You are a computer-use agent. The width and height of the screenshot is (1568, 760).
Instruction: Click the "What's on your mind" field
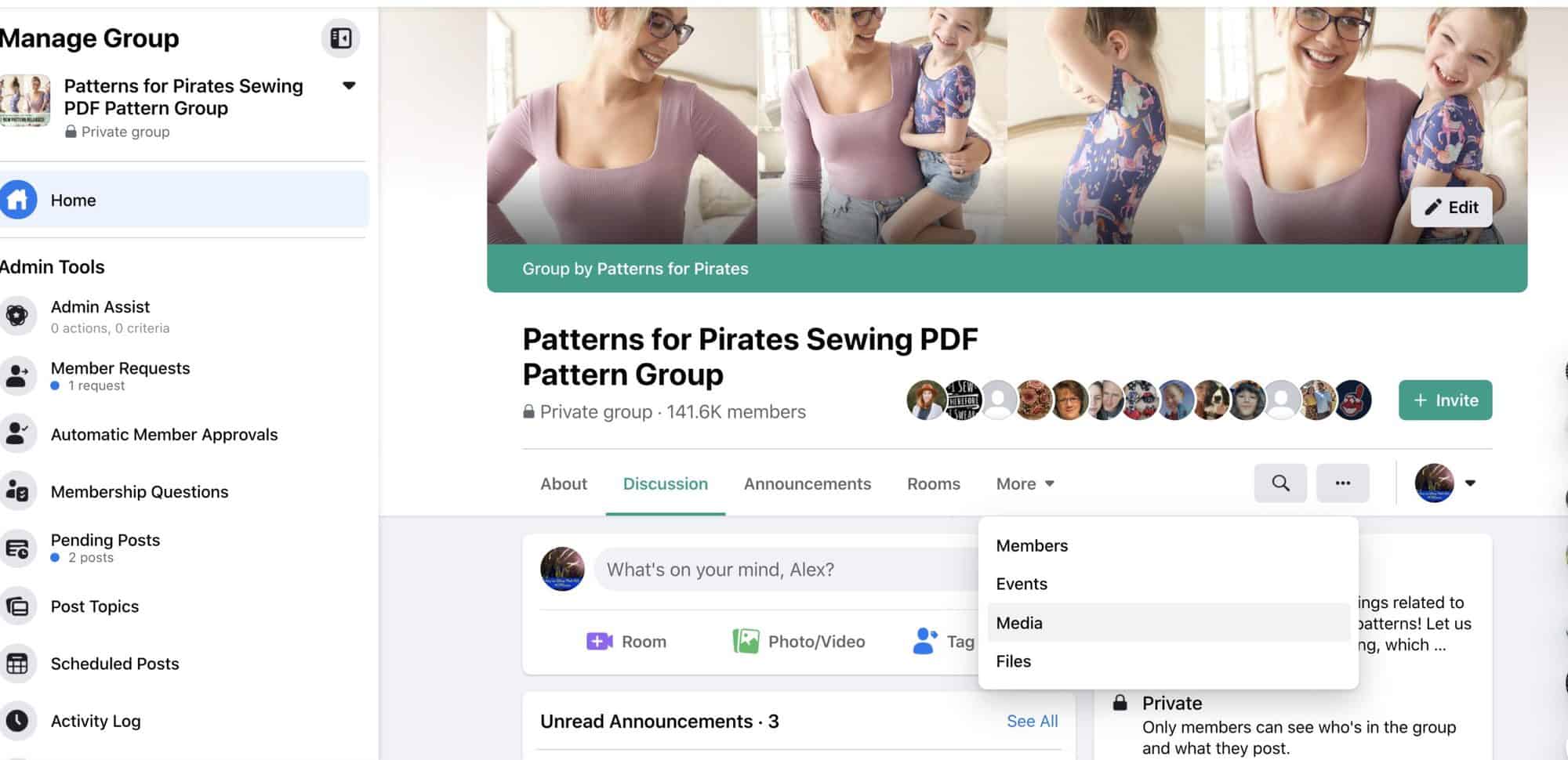[x=784, y=570]
